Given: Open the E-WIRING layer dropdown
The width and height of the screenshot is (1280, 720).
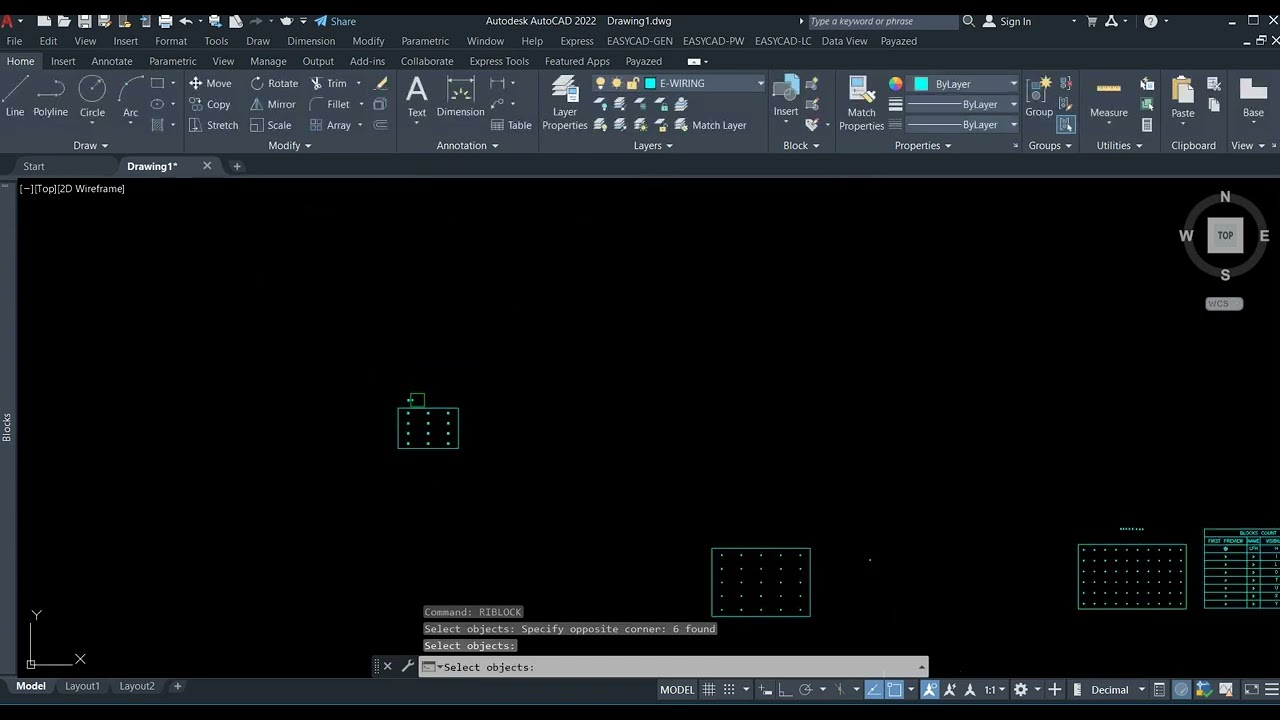Looking at the screenshot, I should pyautogui.click(x=760, y=83).
